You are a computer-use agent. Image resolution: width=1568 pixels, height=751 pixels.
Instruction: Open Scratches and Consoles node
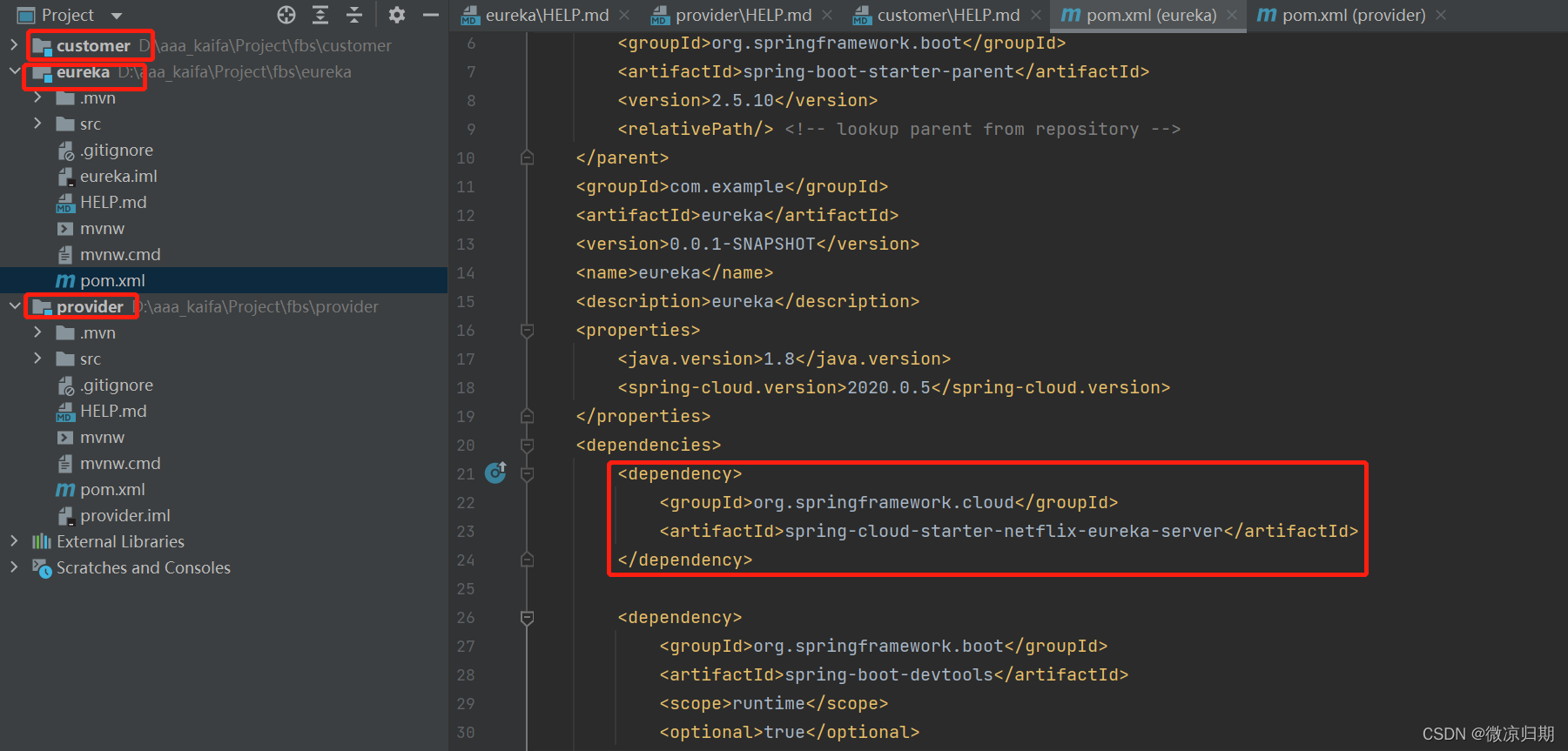(143, 567)
